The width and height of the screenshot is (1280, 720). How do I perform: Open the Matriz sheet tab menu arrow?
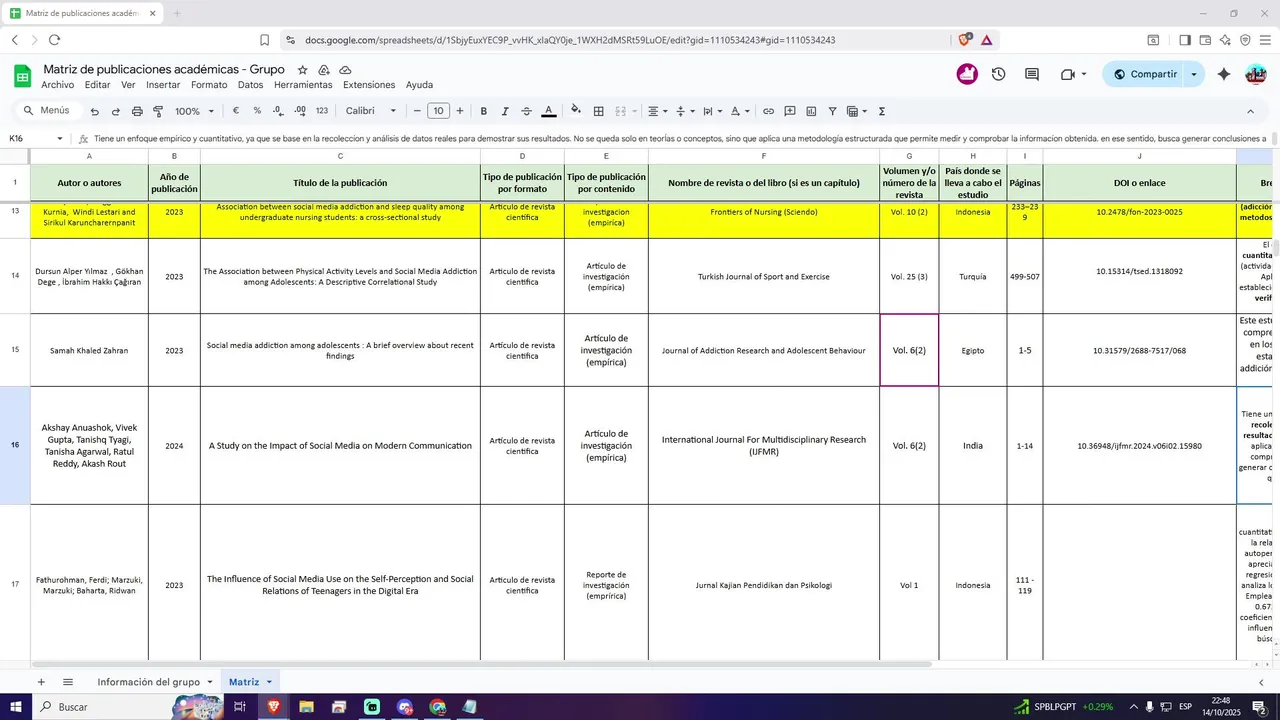point(269,682)
